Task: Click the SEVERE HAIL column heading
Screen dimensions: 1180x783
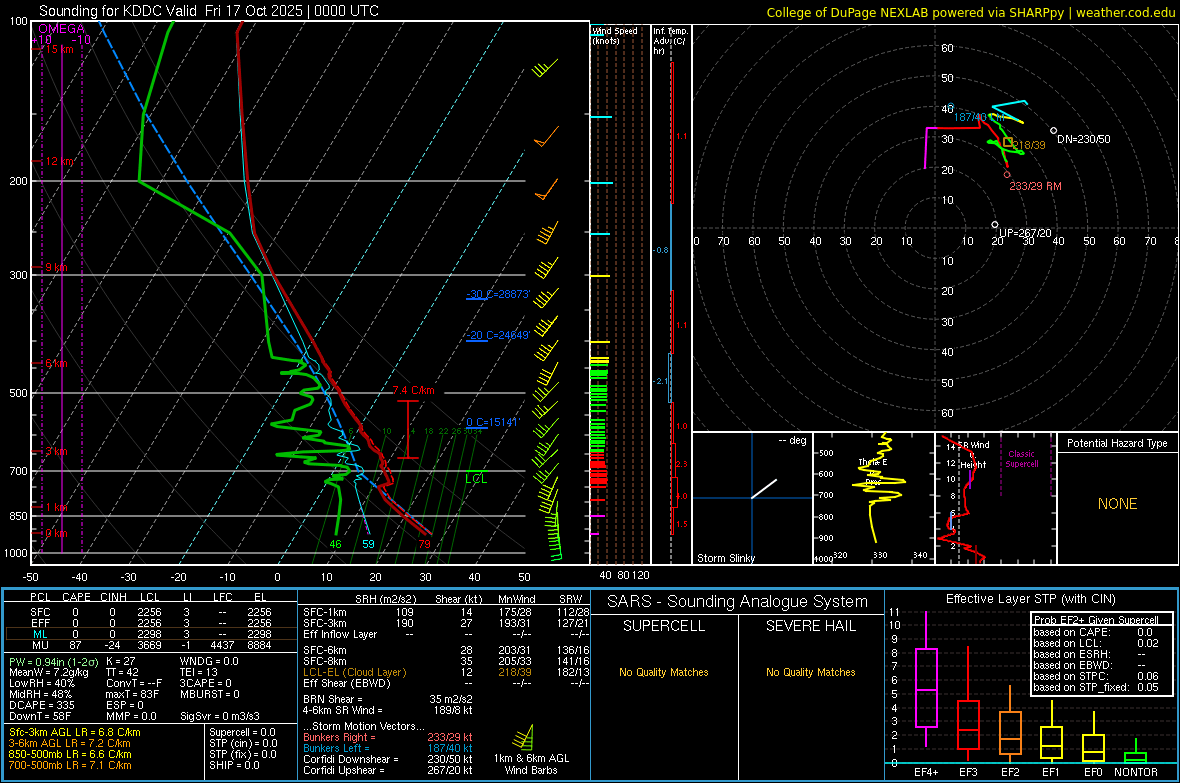Action: coord(810,626)
